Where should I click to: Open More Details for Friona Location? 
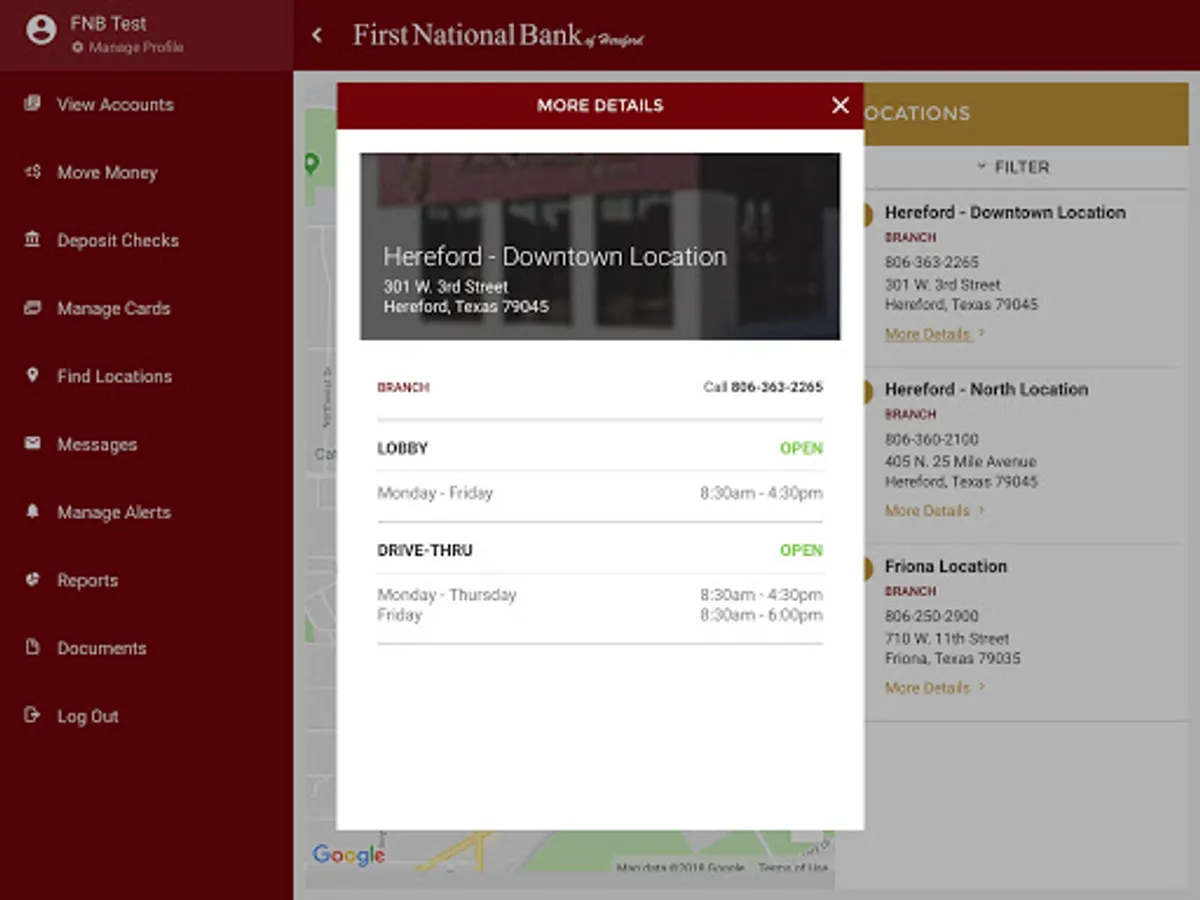pos(935,688)
